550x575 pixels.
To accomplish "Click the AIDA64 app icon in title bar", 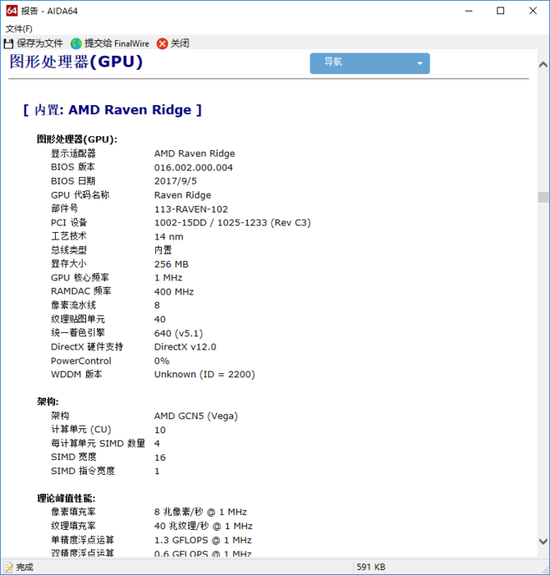I will pyautogui.click(x=12, y=11).
